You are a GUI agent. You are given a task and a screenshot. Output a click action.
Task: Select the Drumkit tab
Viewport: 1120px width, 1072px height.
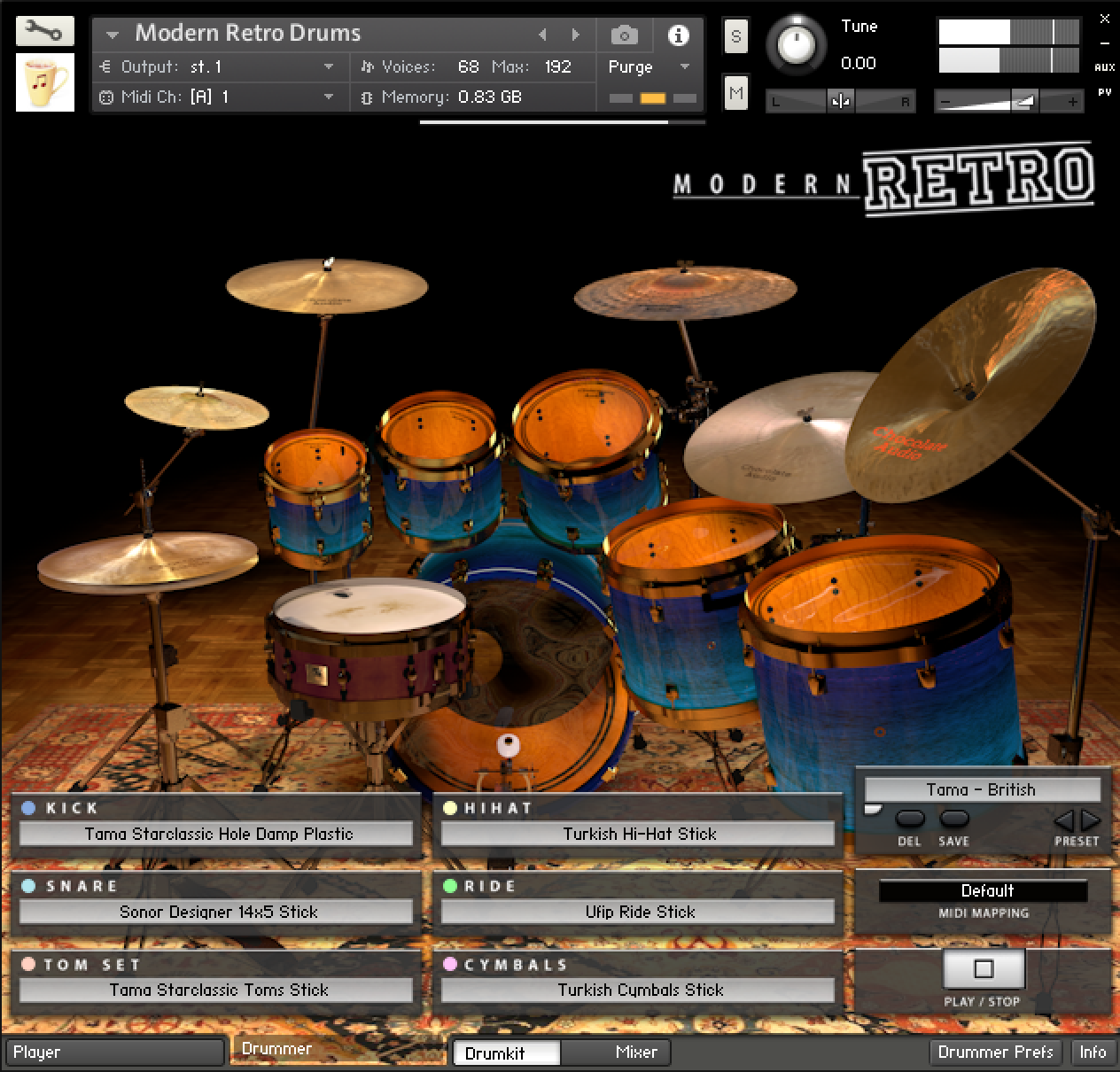click(507, 1053)
